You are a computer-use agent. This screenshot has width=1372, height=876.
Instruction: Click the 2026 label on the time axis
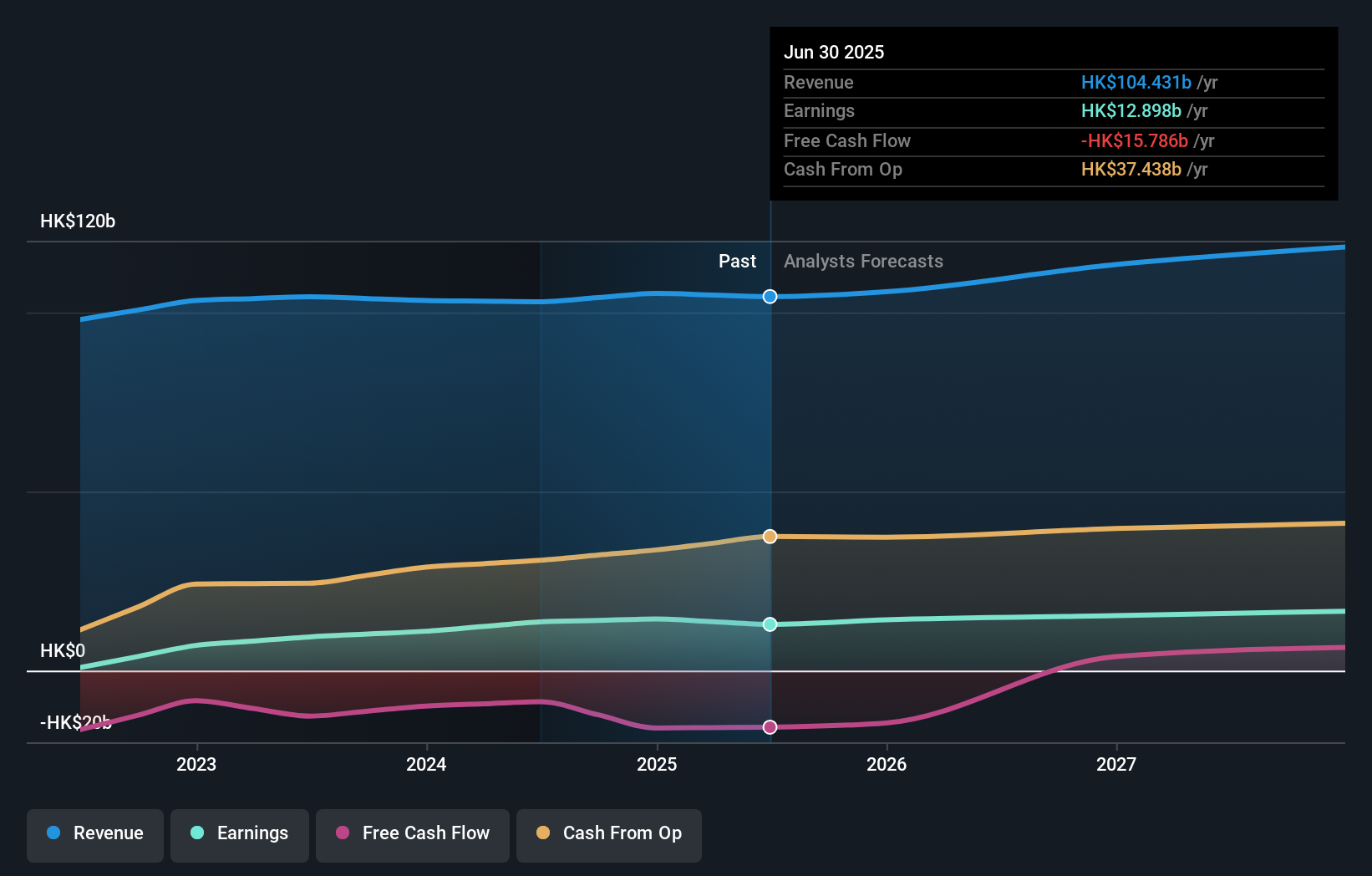click(887, 764)
